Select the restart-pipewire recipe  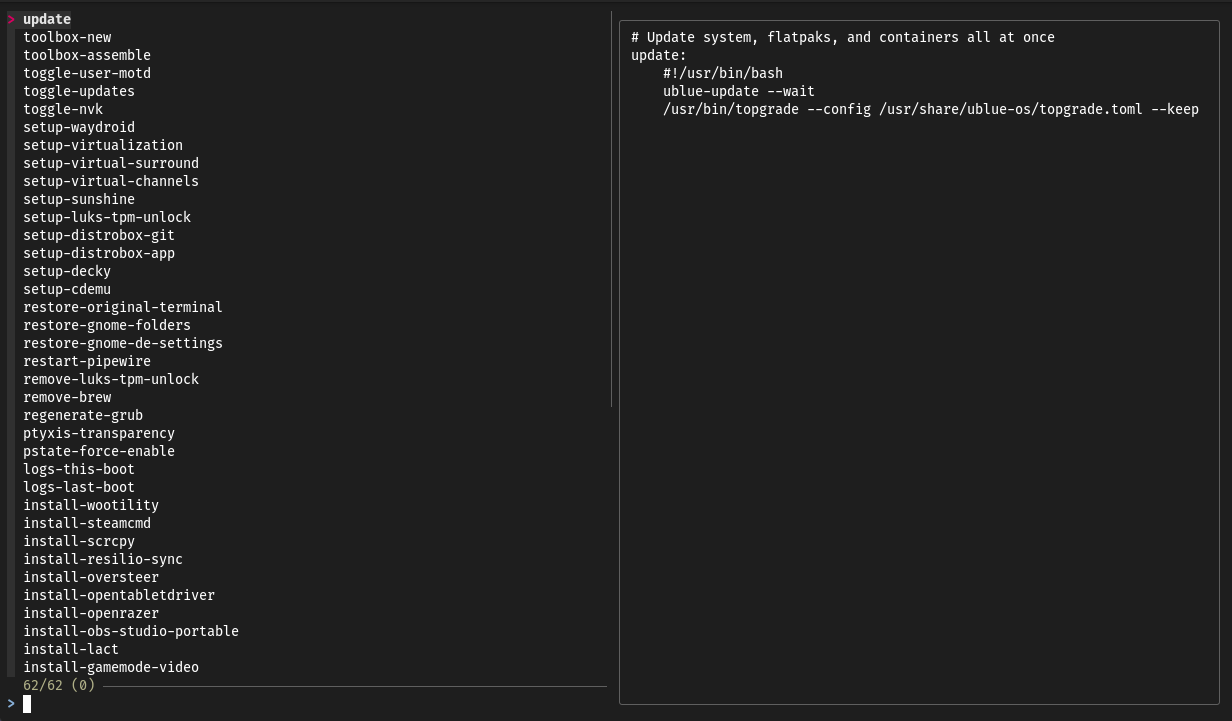pyautogui.click(x=87, y=361)
